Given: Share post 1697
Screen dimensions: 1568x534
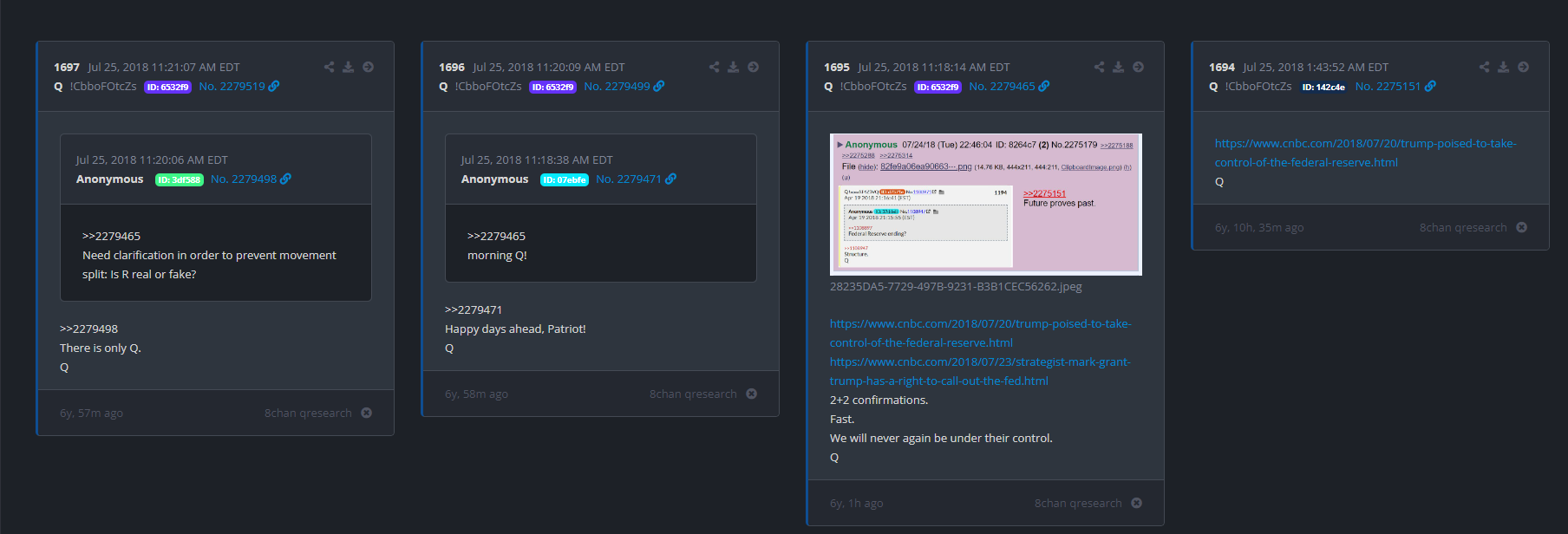Looking at the screenshot, I should 329,67.
